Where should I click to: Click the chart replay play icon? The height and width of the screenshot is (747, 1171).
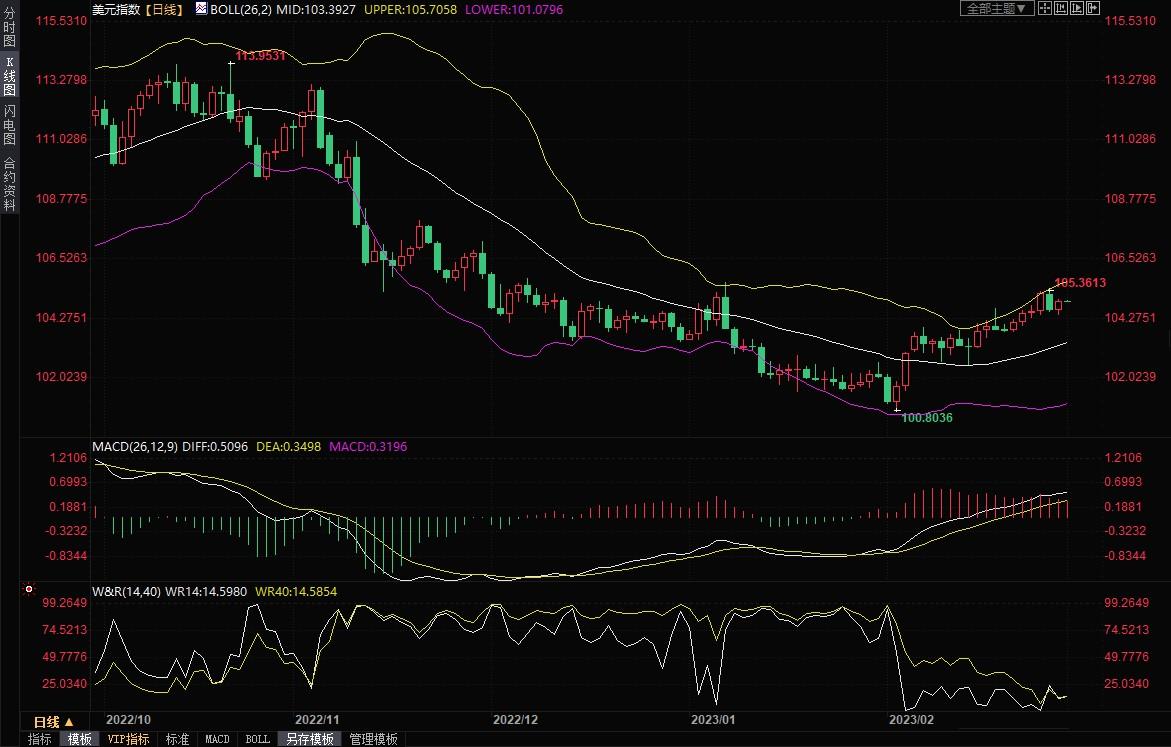[x=1077, y=8]
